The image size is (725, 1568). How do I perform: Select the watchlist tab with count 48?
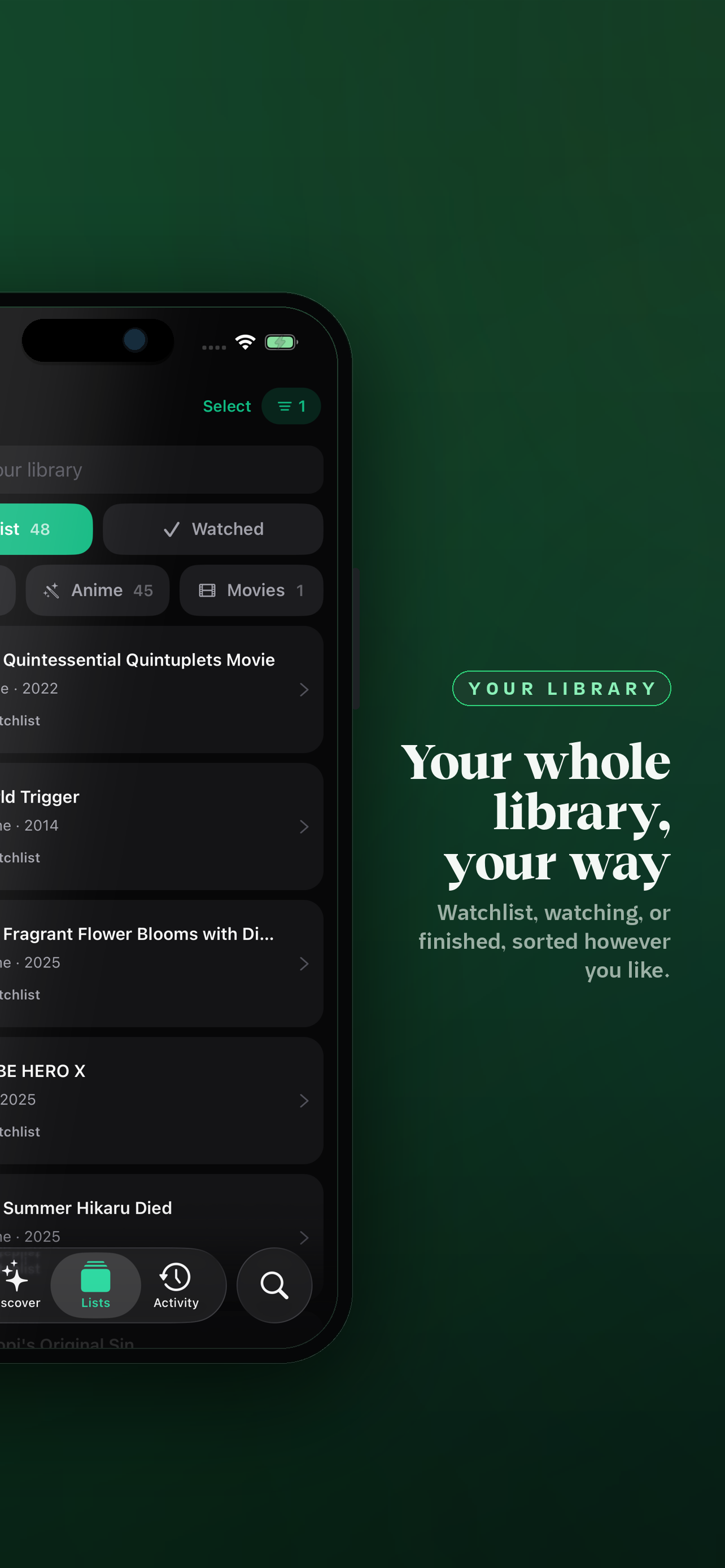pyautogui.click(x=46, y=529)
